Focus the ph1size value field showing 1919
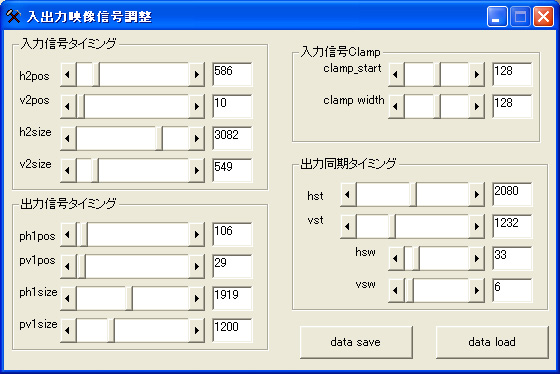560x374 pixels. 232,298
